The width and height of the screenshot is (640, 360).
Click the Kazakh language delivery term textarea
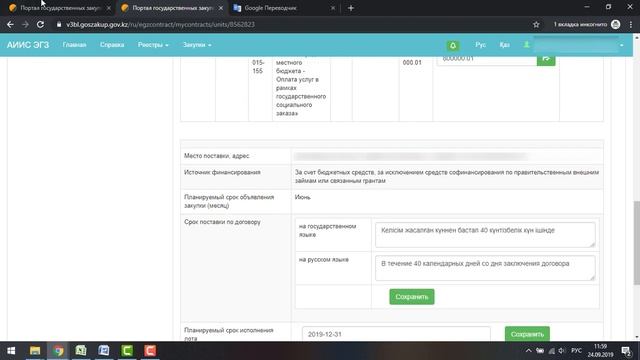tap(485, 235)
